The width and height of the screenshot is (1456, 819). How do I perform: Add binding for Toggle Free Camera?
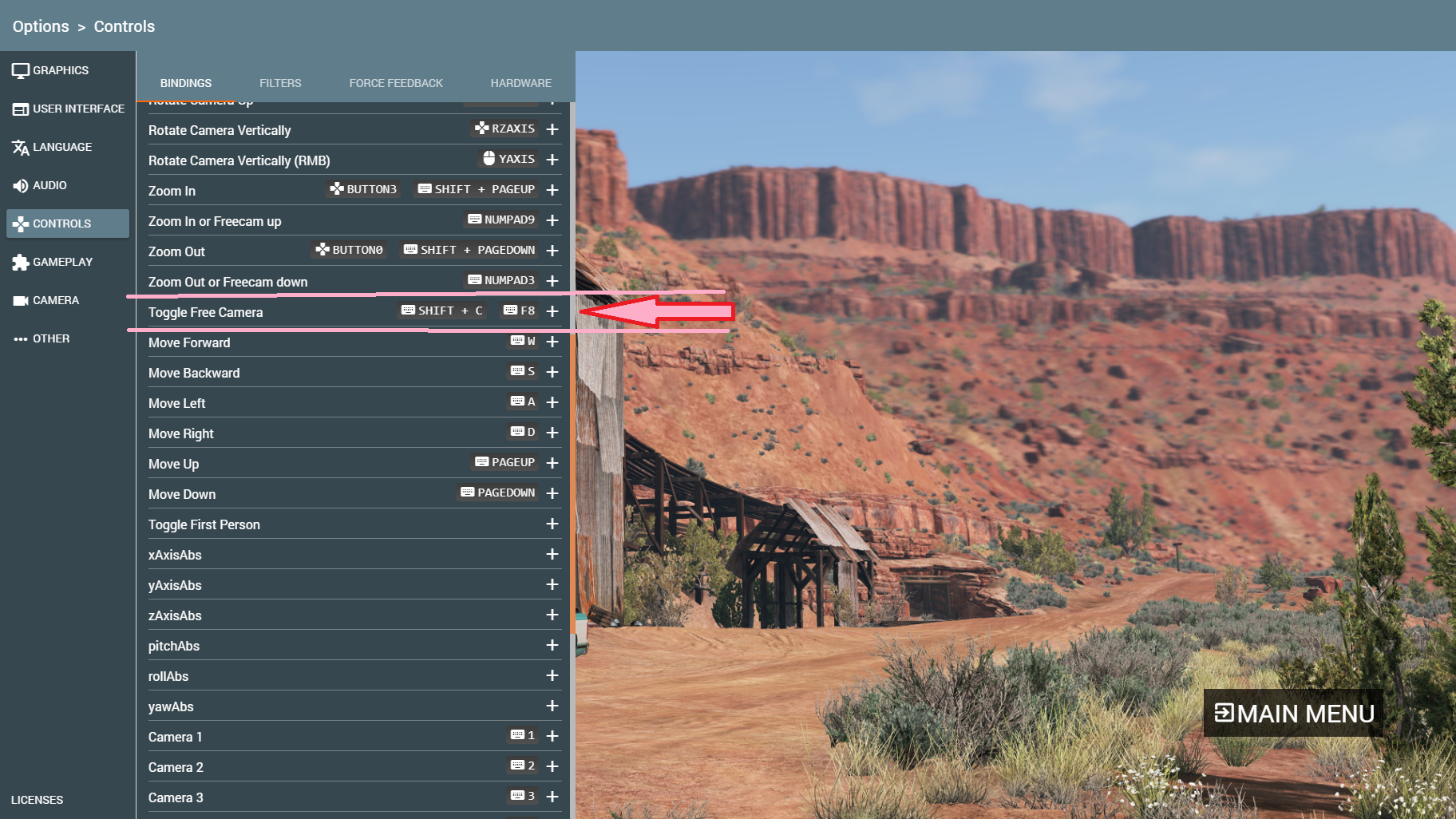point(552,311)
